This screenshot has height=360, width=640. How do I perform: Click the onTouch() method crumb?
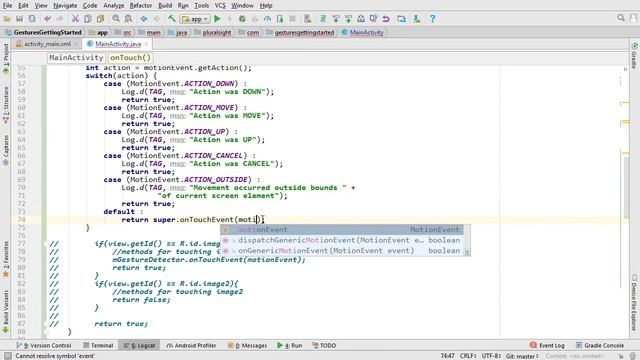(130, 58)
